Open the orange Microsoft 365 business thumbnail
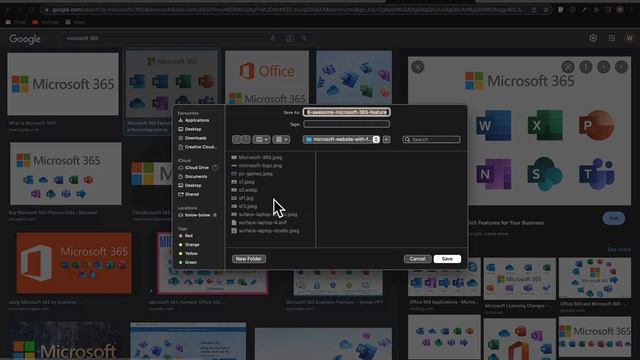Image resolution: width=640 pixels, height=360 pixels. click(74, 263)
